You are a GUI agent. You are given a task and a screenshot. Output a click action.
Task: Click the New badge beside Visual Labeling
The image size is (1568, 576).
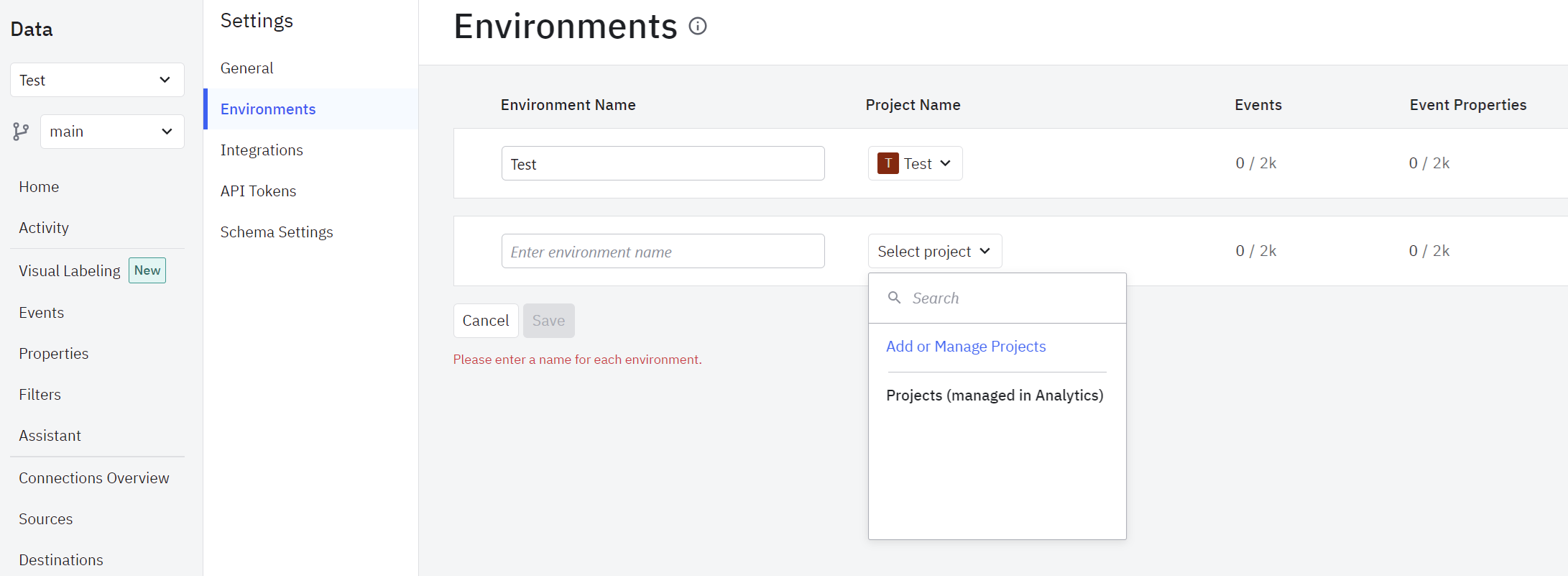point(147,270)
